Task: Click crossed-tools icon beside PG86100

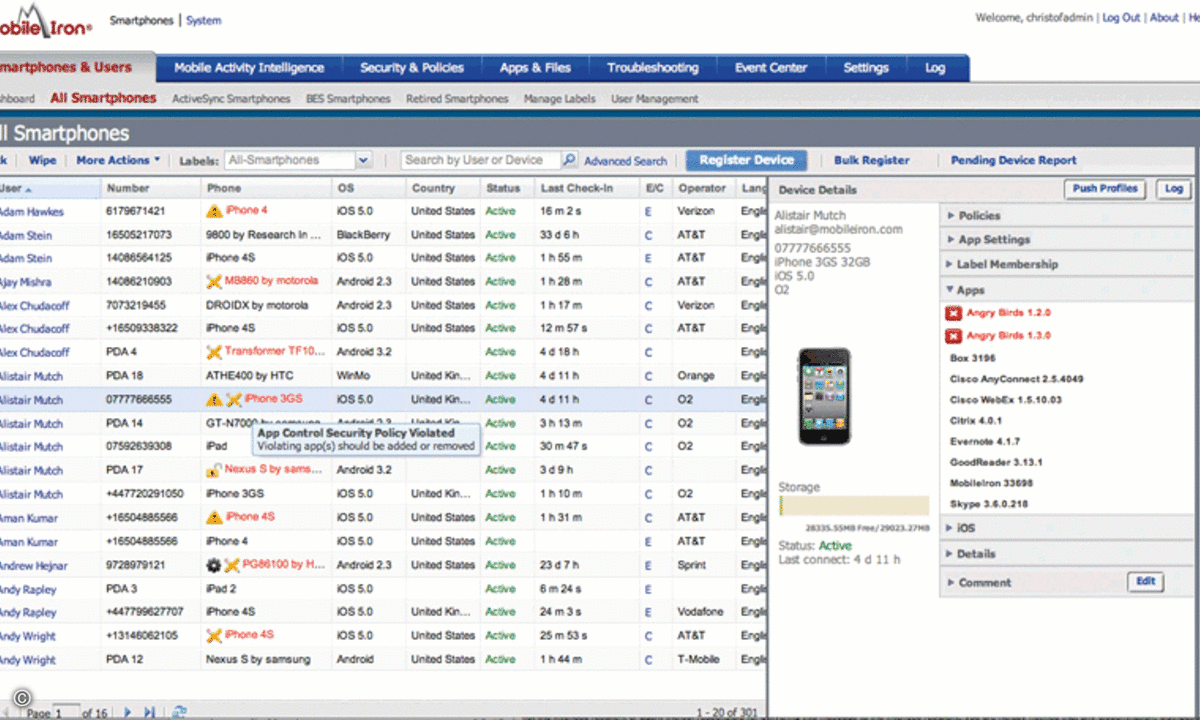Action: tap(232, 565)
